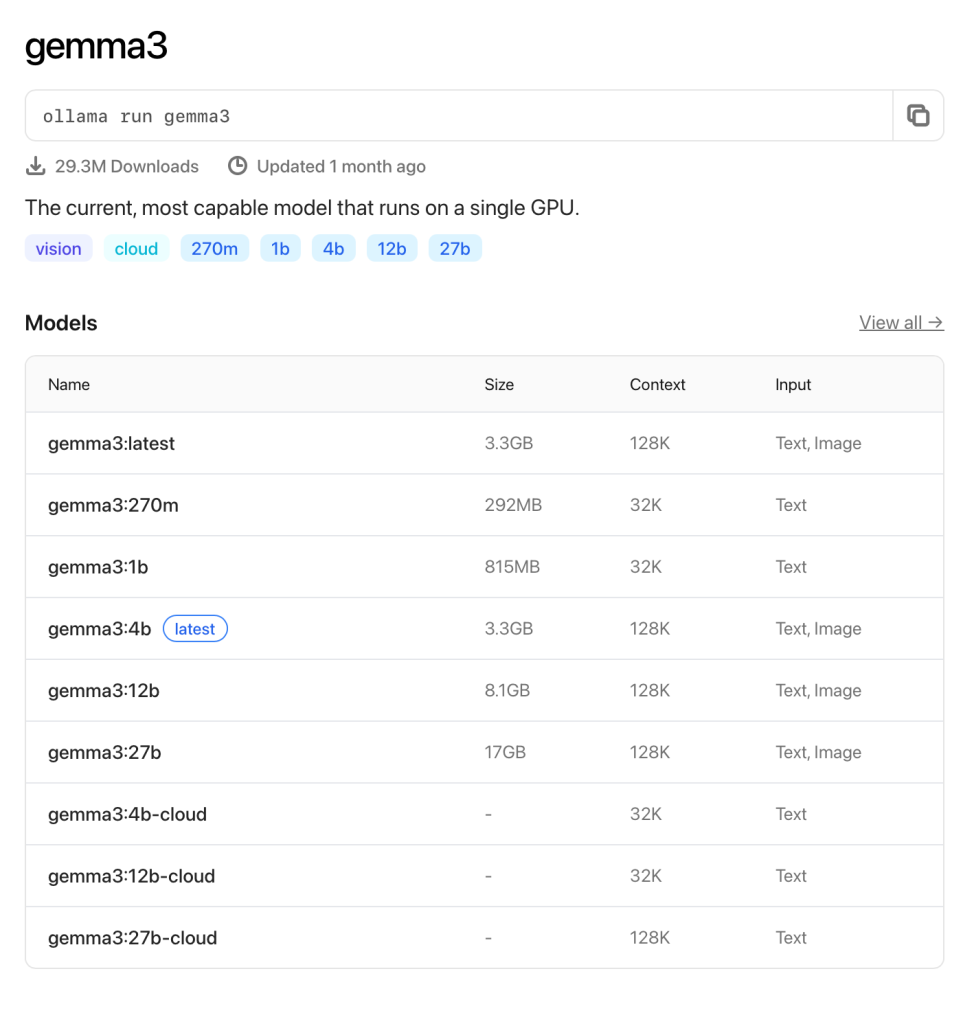Choose the 1b size tag
Viewport: 974px width, 1024px height.
coord(280,249)
